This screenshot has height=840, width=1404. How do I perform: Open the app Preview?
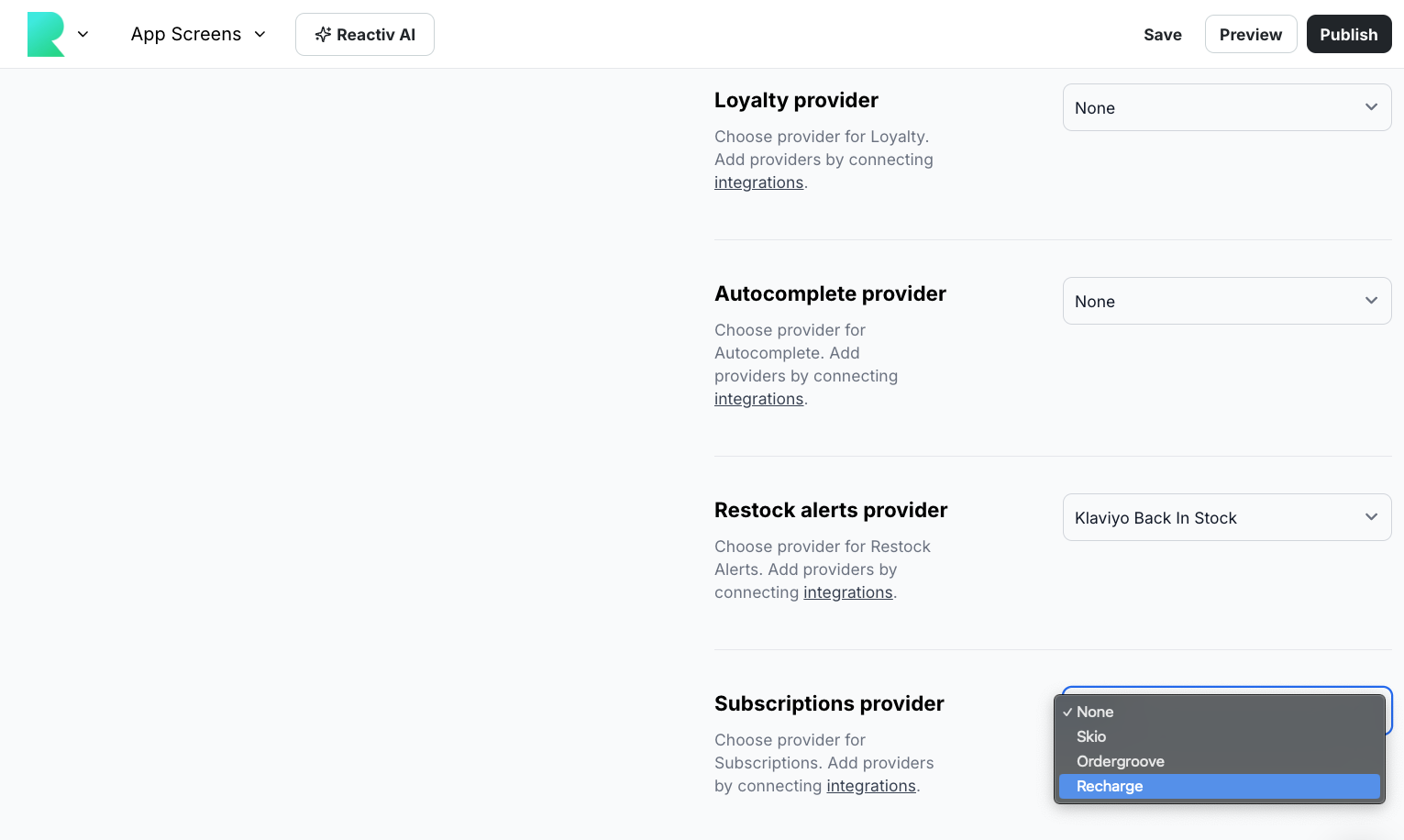click(x=1250, y=35)
